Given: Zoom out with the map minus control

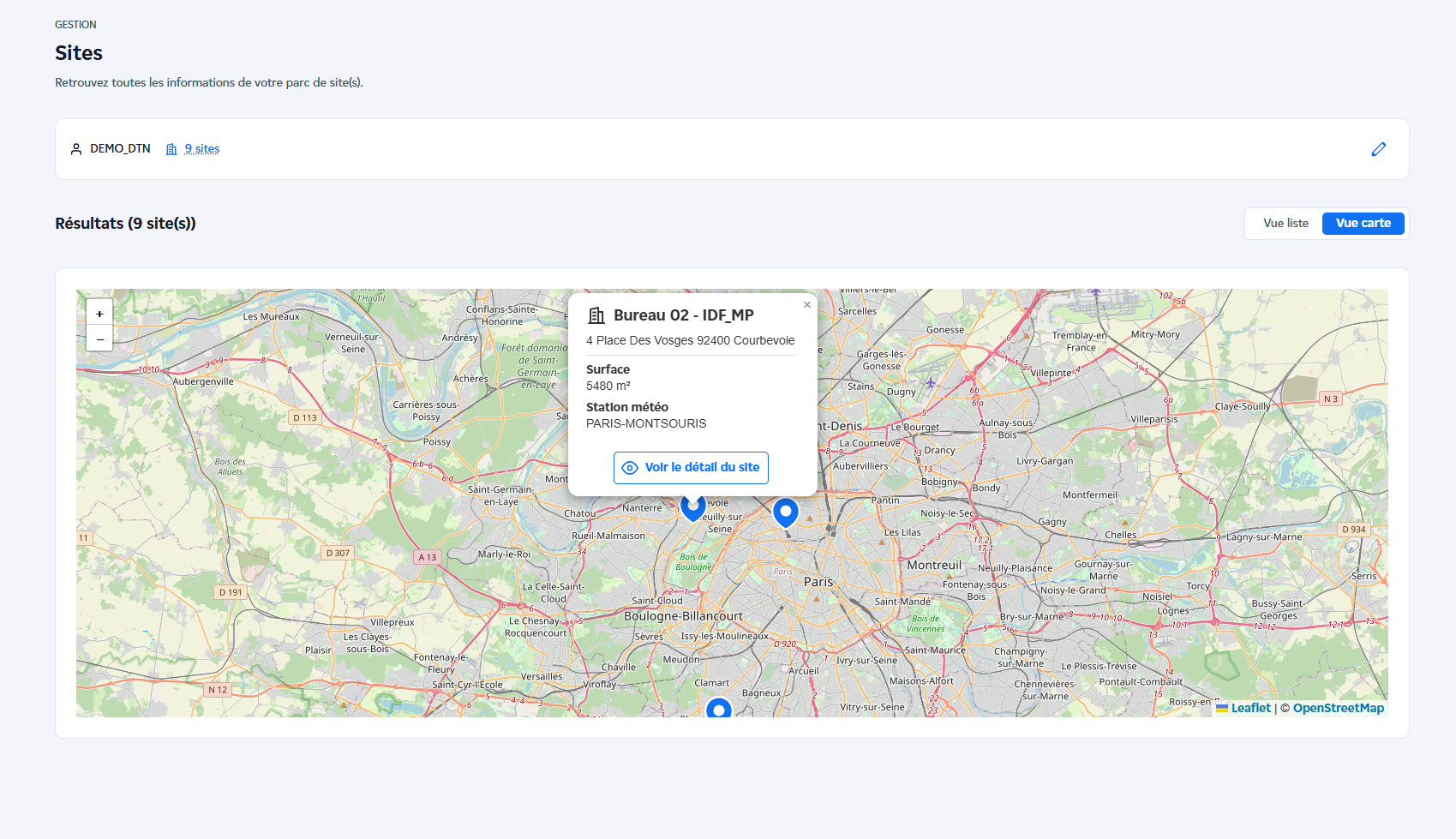Looking at the screenshot, I should [99, 338].
